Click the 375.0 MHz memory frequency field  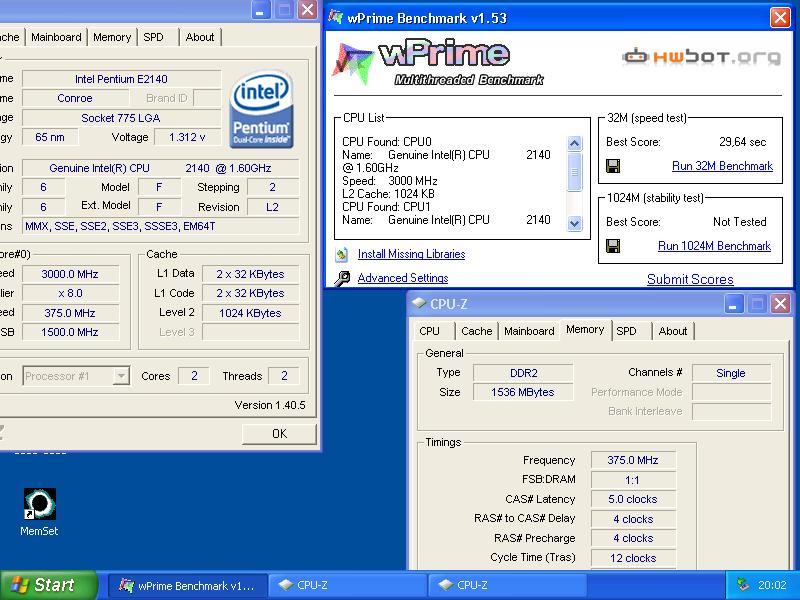(633, 460)
